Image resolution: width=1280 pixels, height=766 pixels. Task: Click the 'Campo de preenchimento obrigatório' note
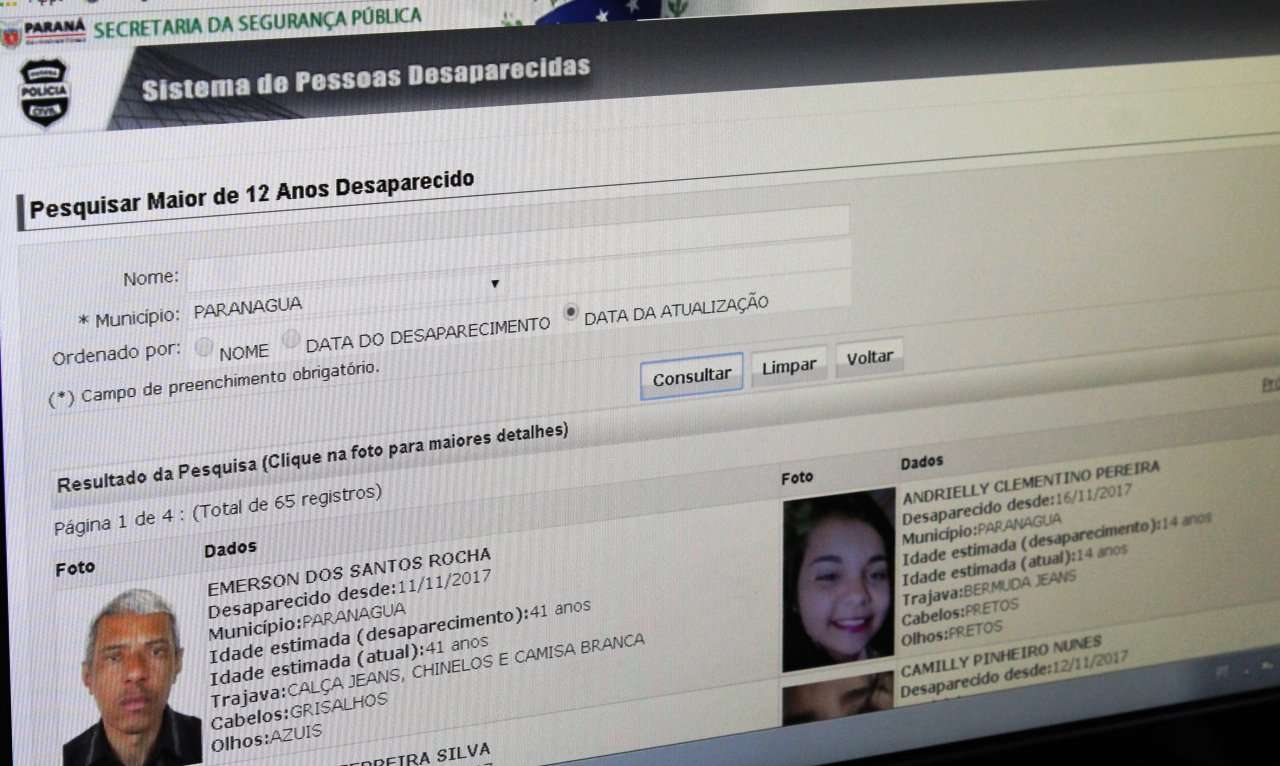pyautogui.click(x=215, y=382)
